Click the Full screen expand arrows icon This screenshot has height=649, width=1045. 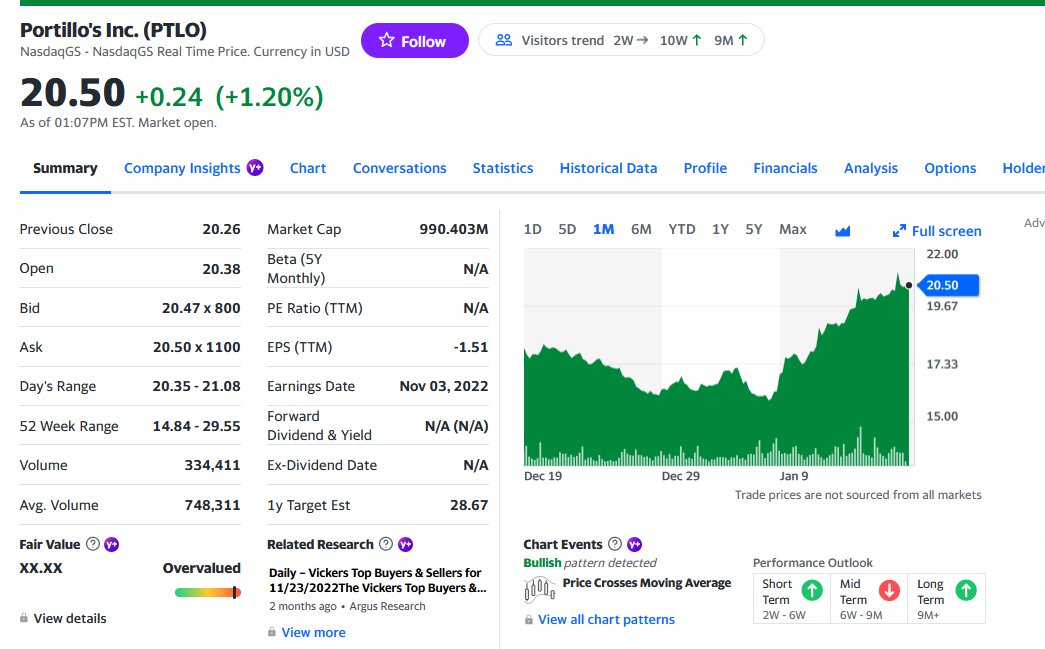coord(899,231)
